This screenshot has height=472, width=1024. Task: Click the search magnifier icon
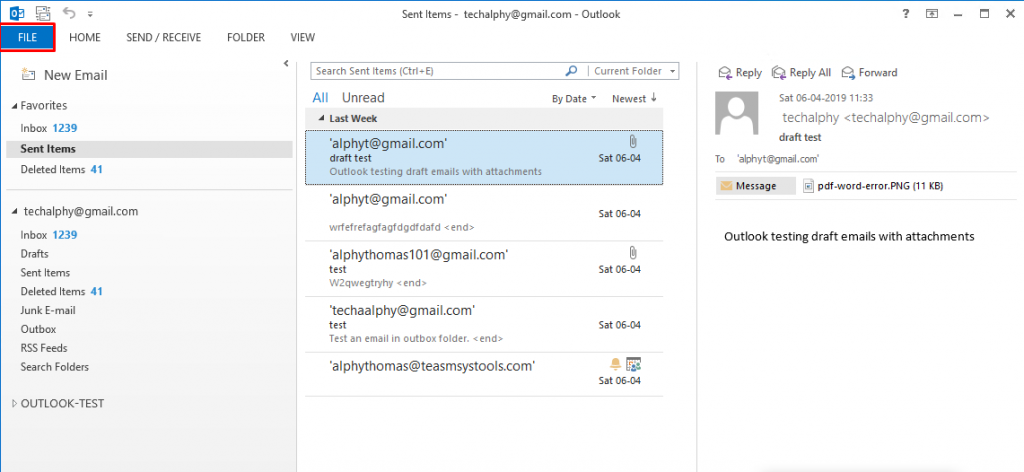[x=571, y=71]
